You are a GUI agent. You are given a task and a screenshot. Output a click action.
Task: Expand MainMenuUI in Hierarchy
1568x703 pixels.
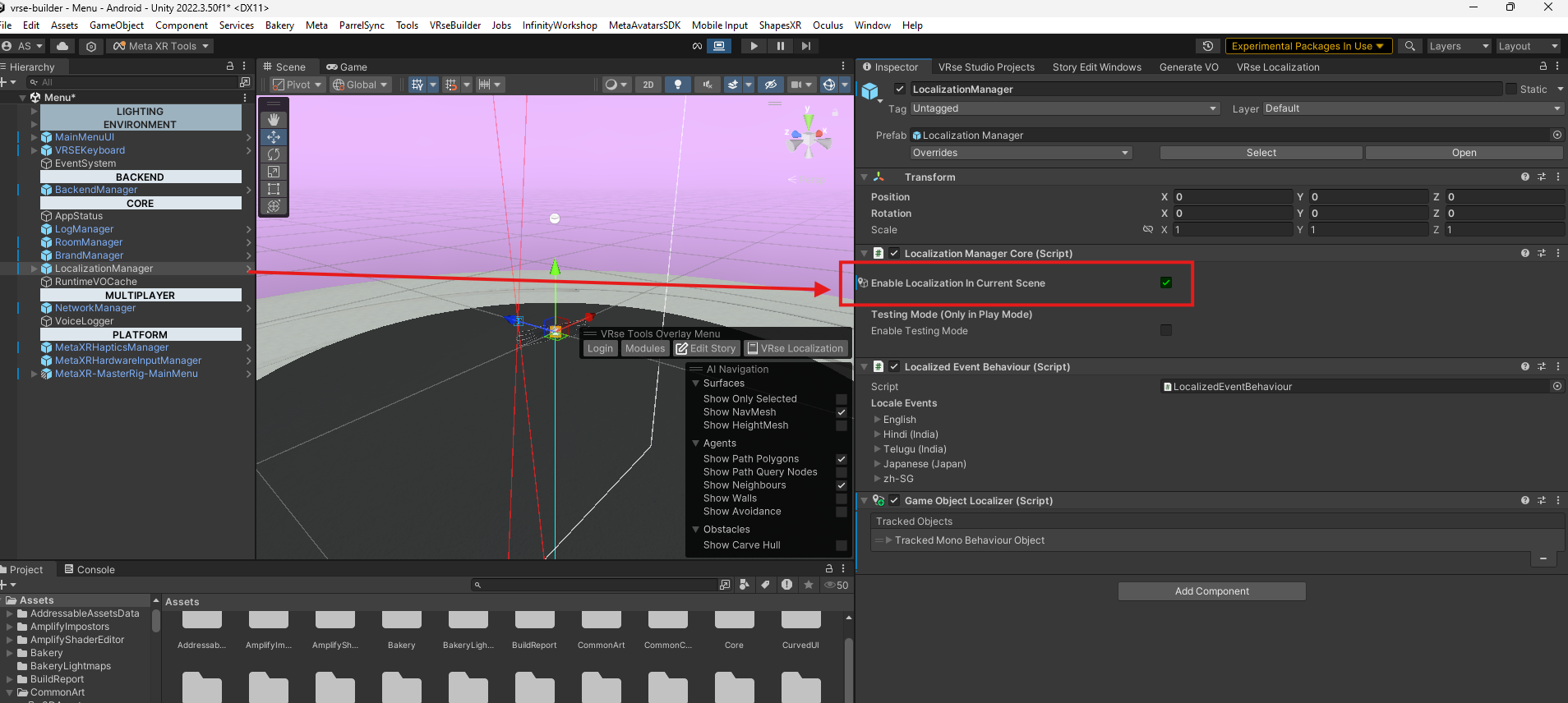35,137
